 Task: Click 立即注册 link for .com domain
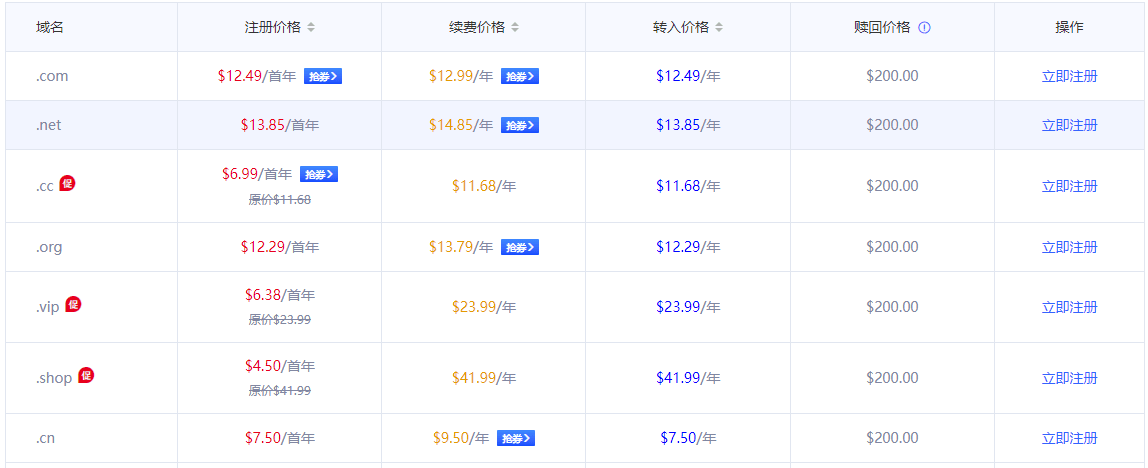tap(1069, 76)
